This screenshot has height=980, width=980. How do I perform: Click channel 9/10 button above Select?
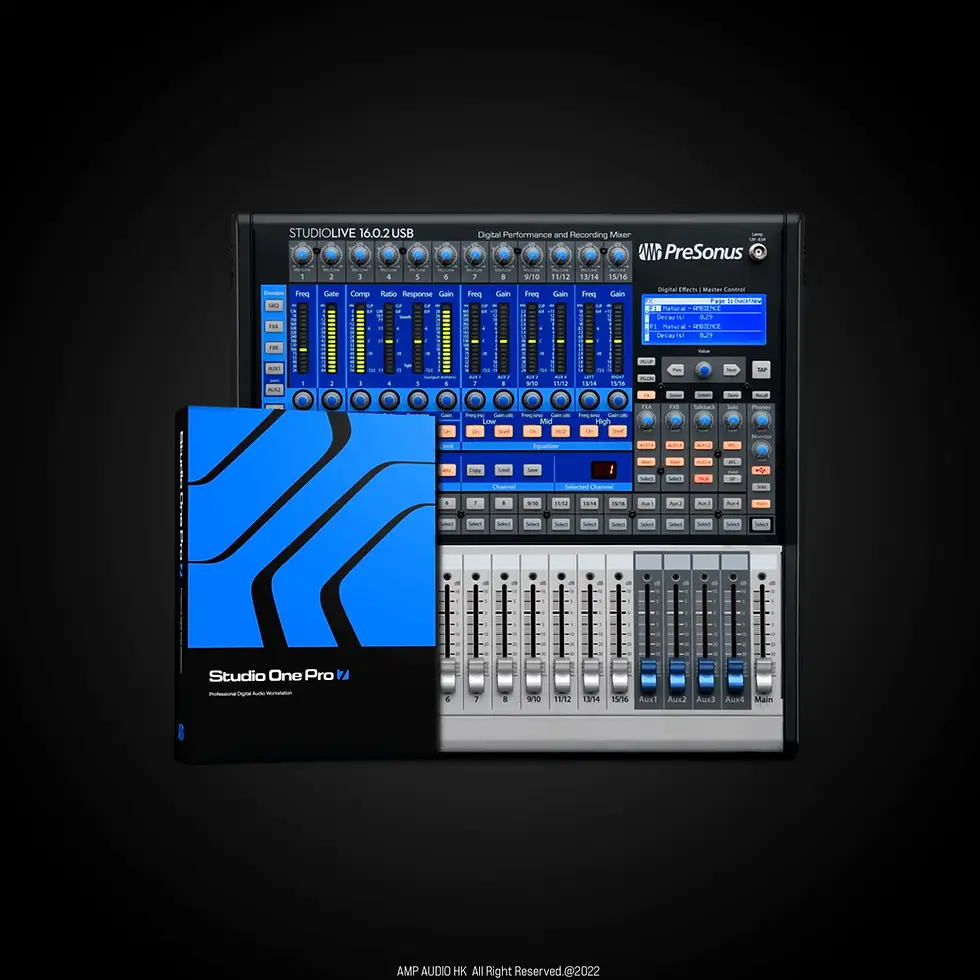pos(532,503)
